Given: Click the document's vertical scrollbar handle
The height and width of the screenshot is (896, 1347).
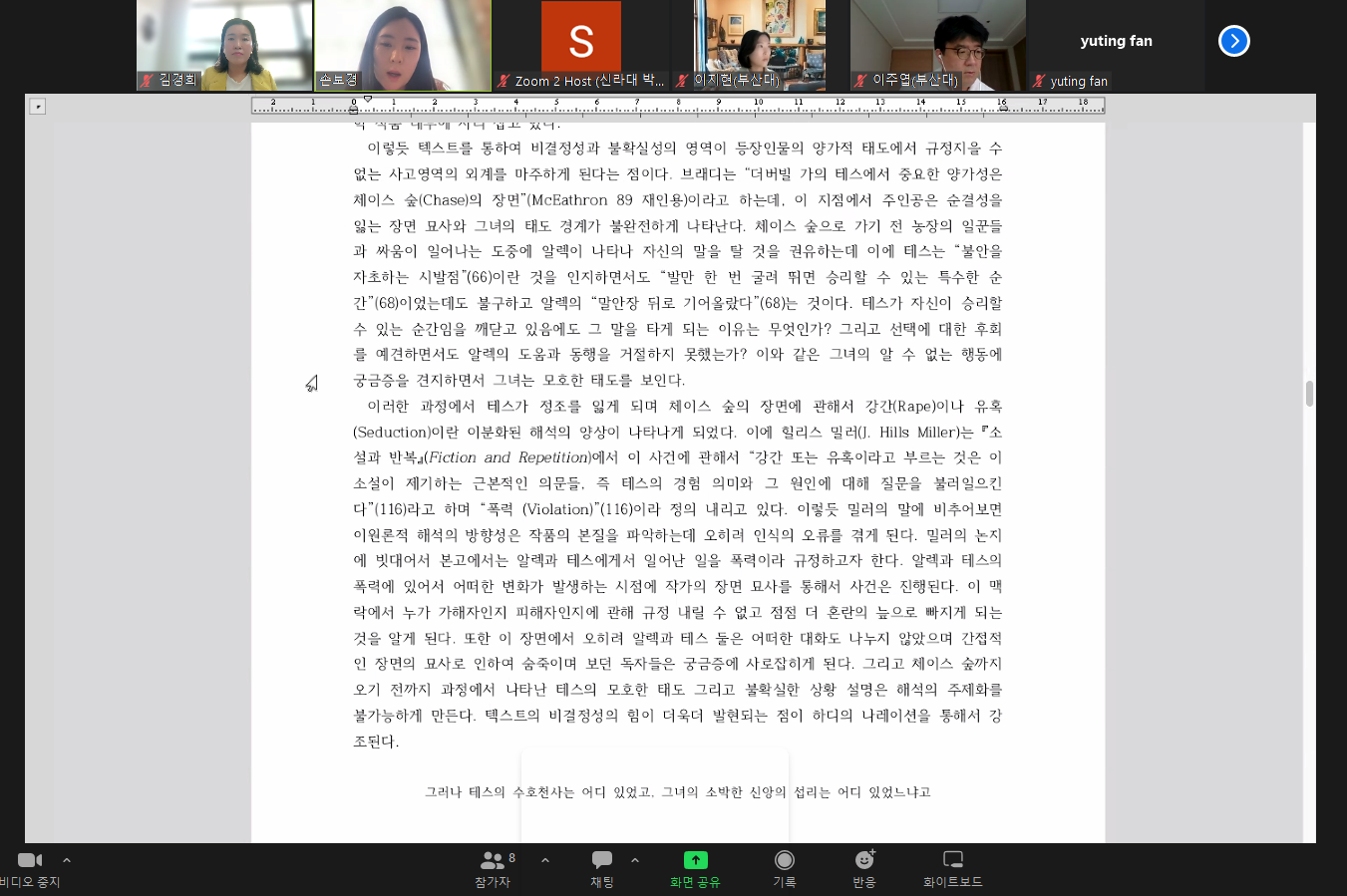Looking at the screenshot, I should 1309,394.
